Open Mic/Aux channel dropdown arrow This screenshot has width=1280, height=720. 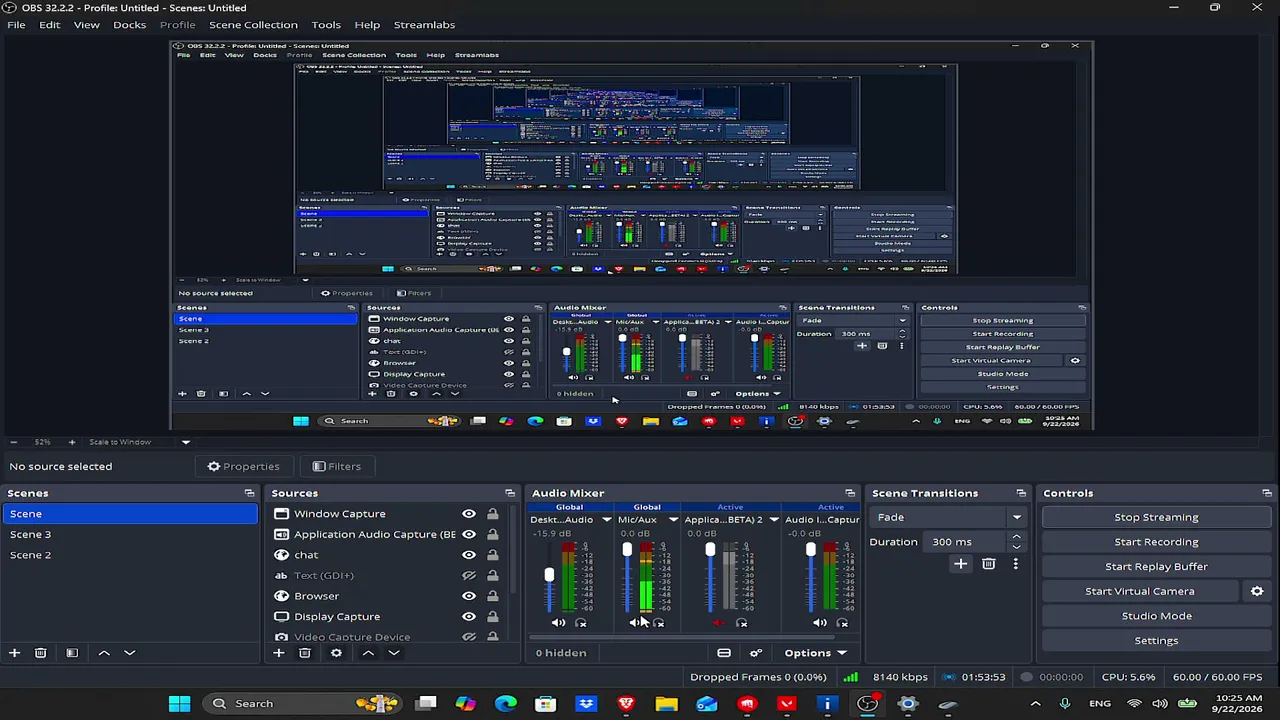(673, 520)
